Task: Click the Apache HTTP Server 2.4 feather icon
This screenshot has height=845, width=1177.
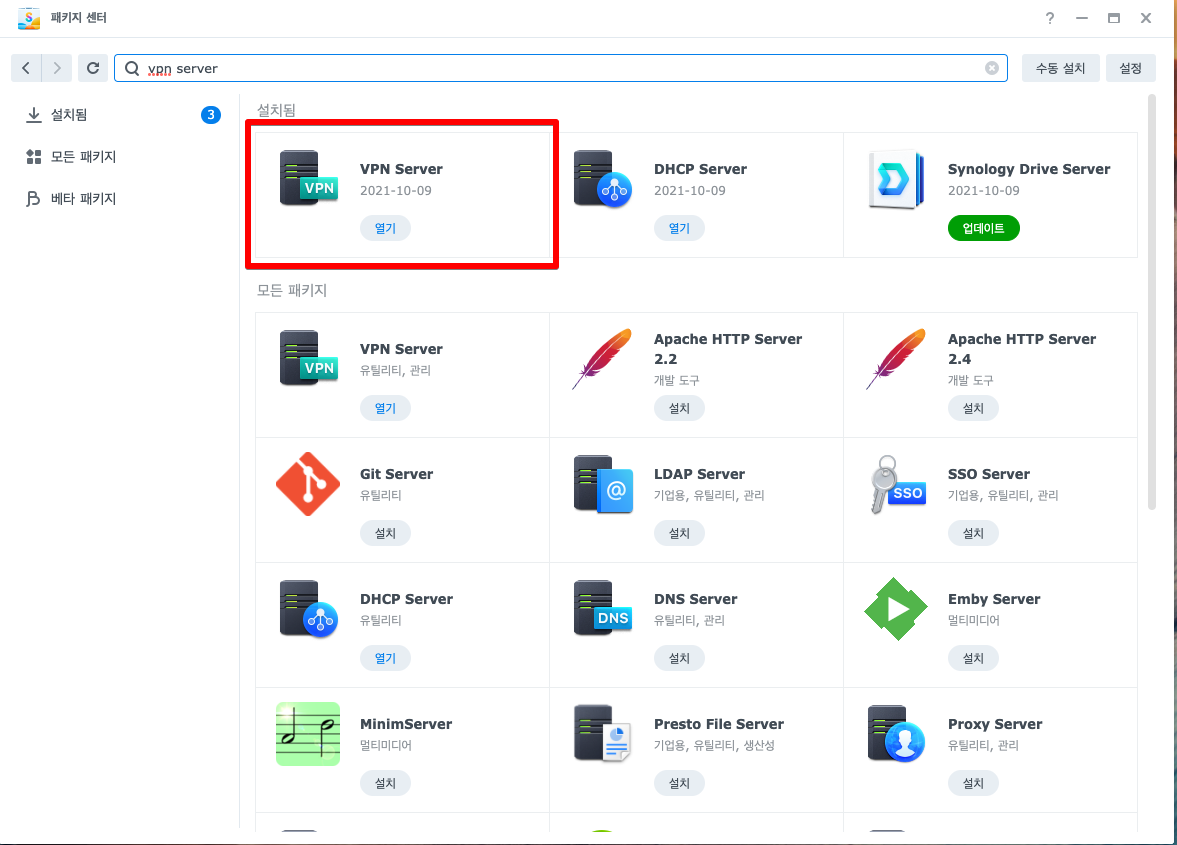Action: 896,358
